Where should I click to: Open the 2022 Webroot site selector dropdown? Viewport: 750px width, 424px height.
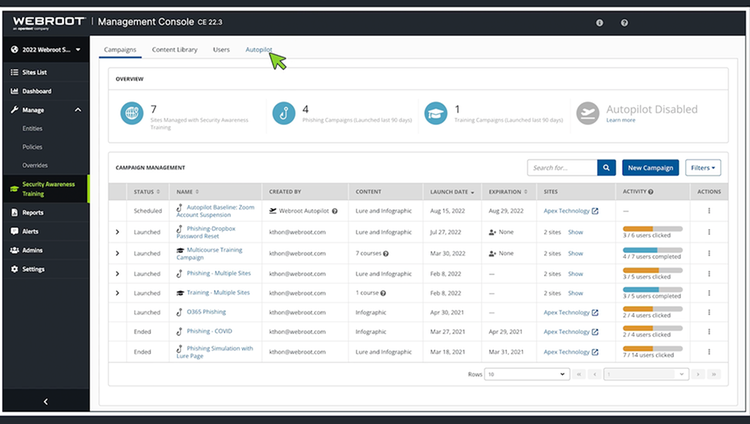[x=46, y=49]
